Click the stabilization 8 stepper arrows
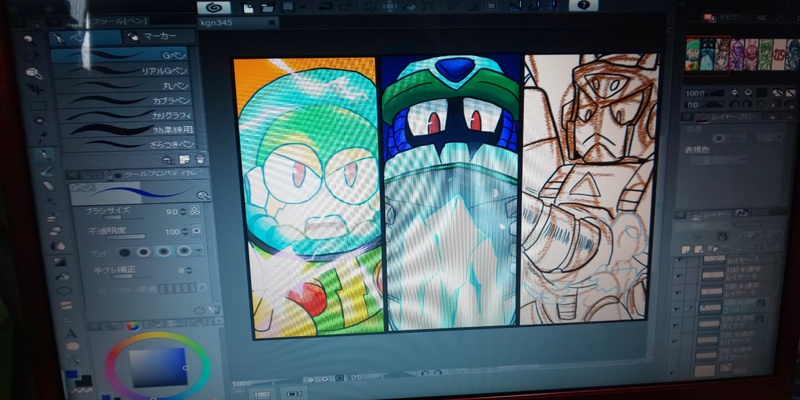Image resolution: width=800 pixels, height=400 pixels. tap(189, 270)
